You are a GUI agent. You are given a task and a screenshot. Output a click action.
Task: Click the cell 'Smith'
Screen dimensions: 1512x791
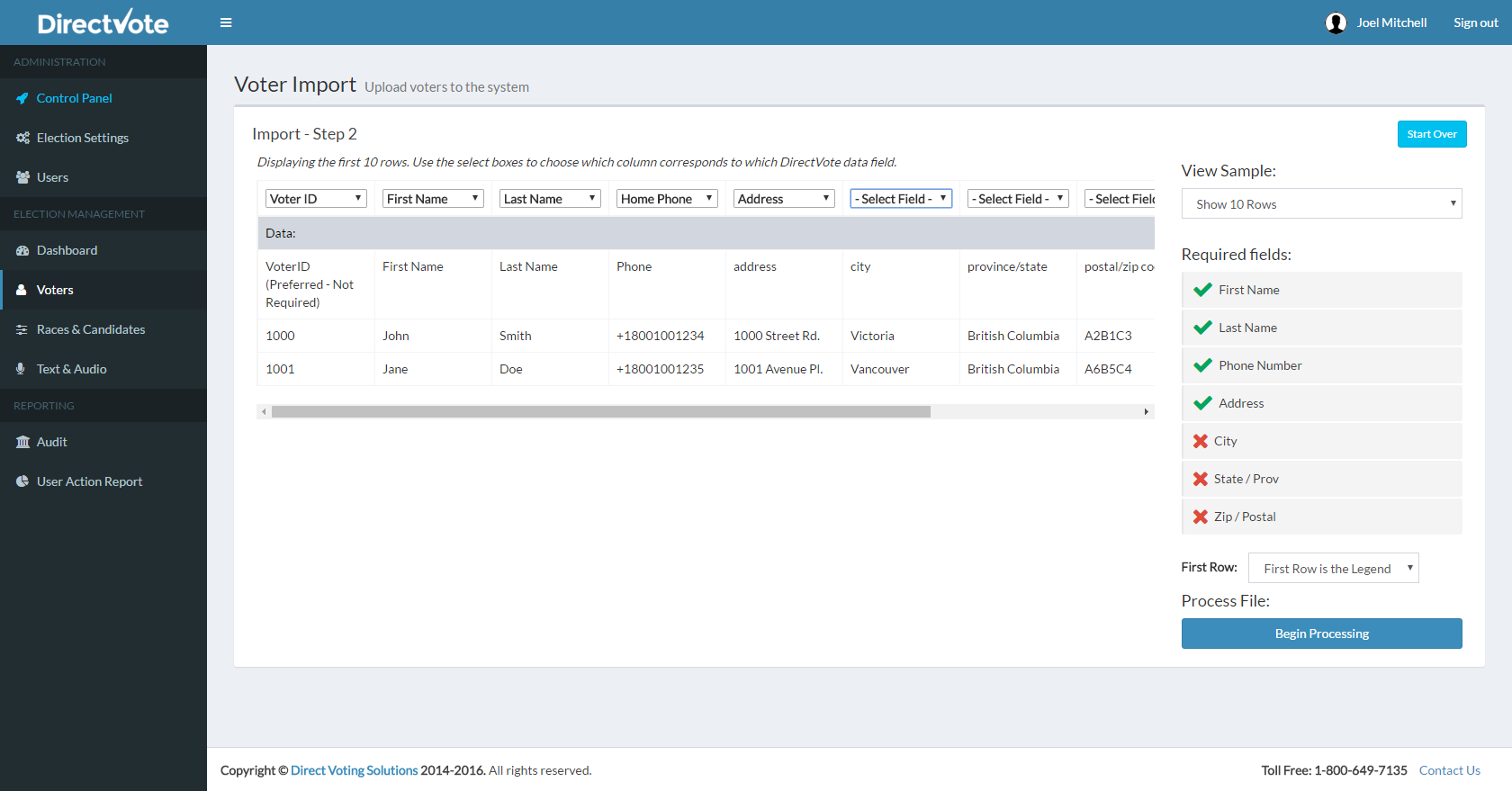[550, 336]
